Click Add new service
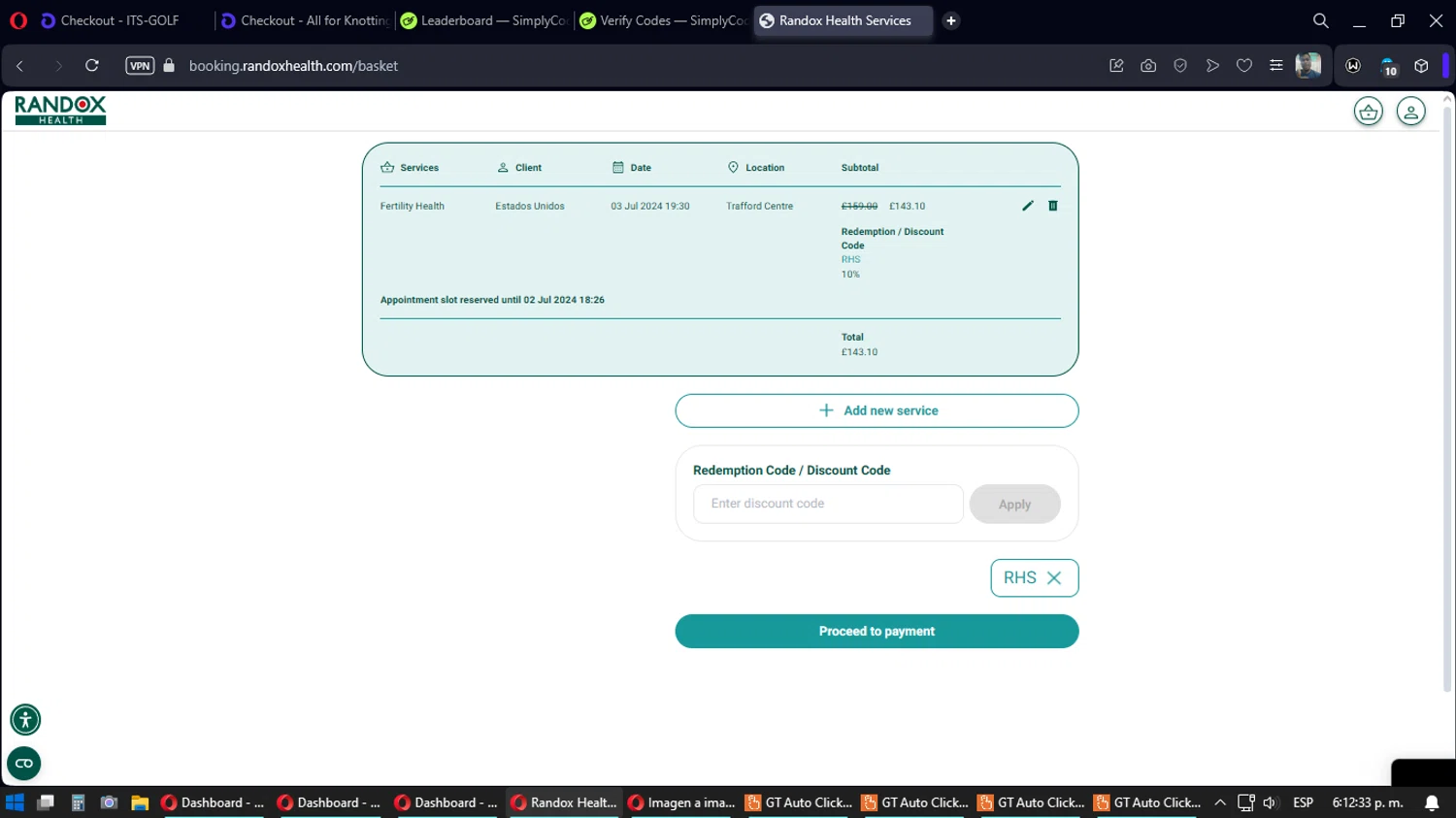This screenshot has height=818, width=1456. point(877,410)
